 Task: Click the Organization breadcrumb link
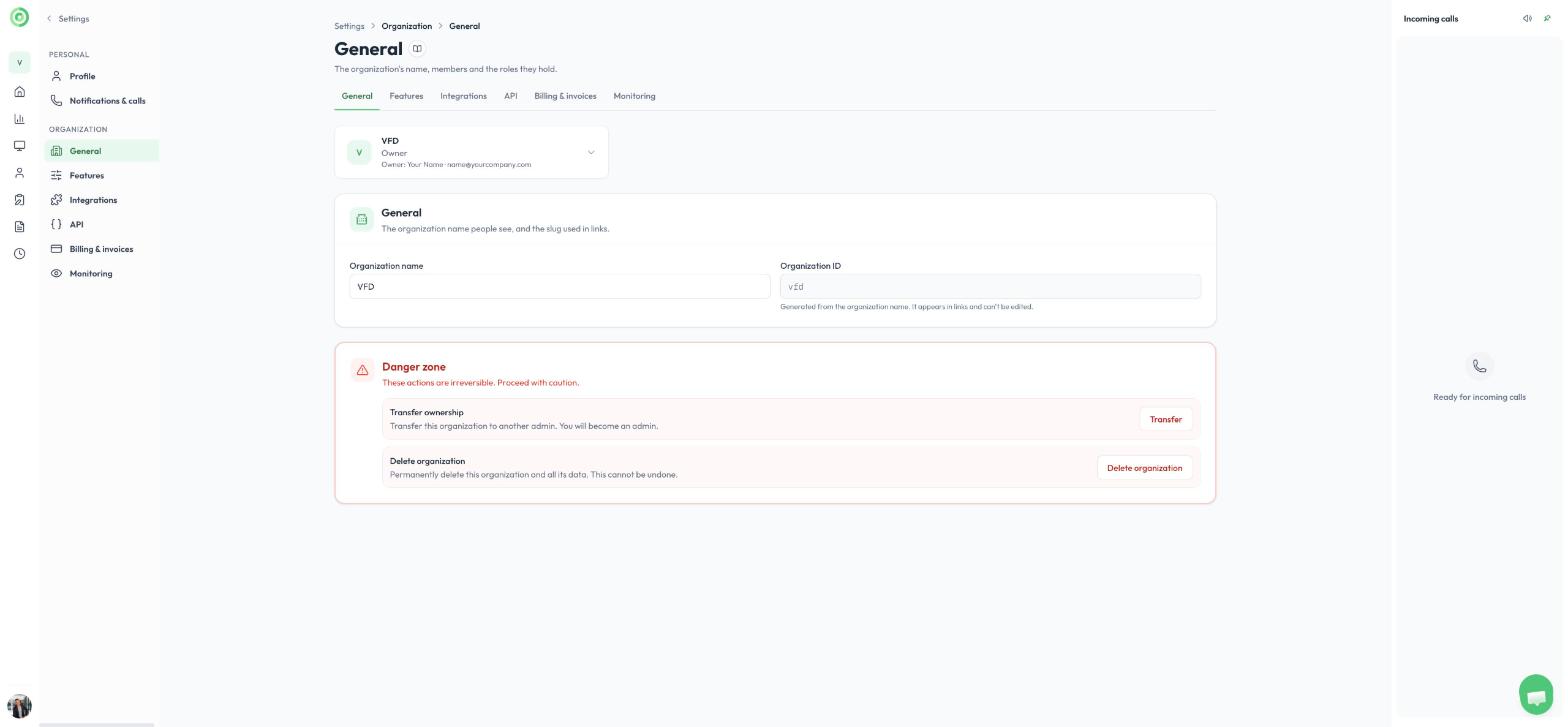406,26
